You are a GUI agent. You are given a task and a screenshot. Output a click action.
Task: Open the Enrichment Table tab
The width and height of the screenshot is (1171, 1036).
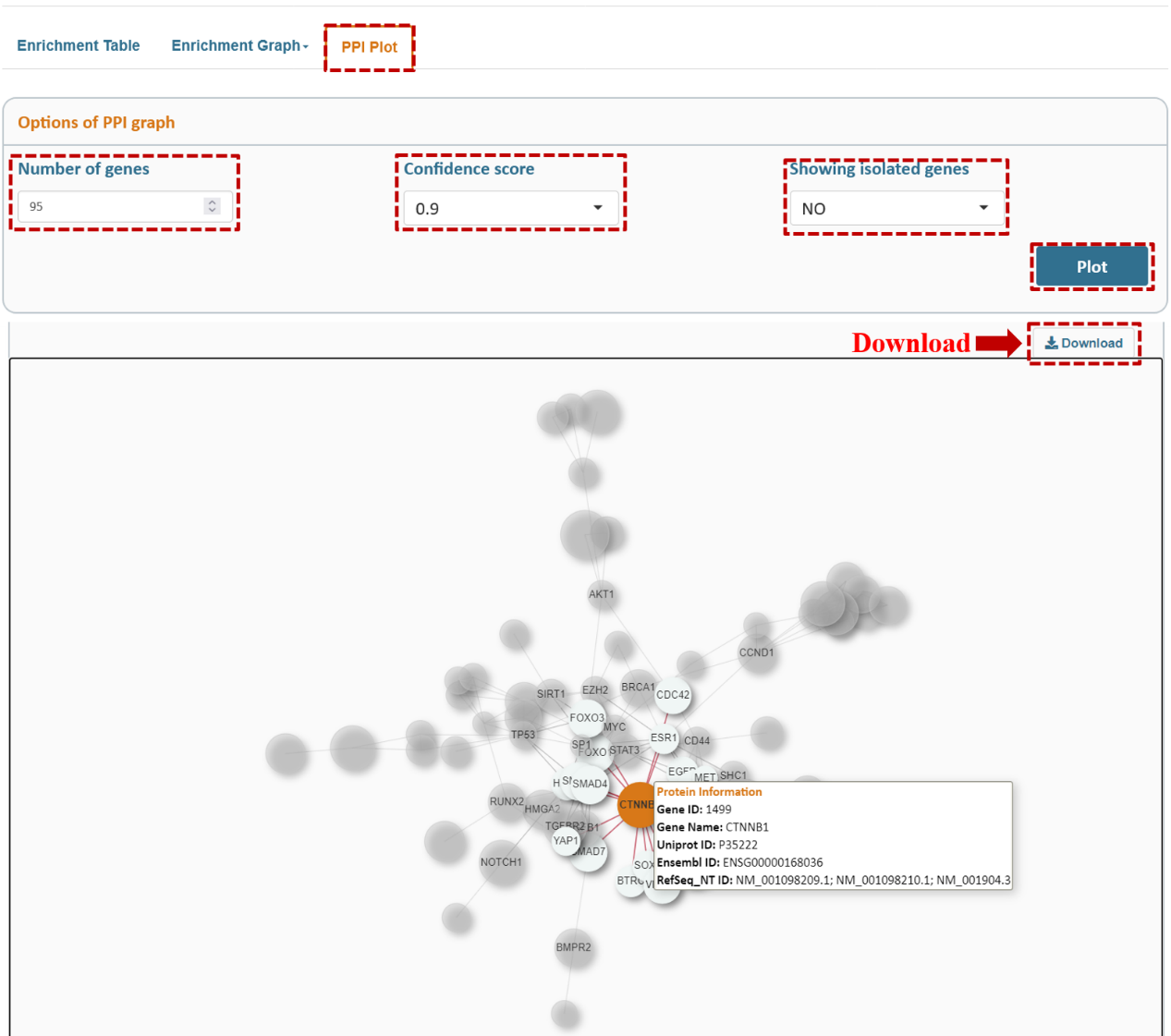[79, 45]
